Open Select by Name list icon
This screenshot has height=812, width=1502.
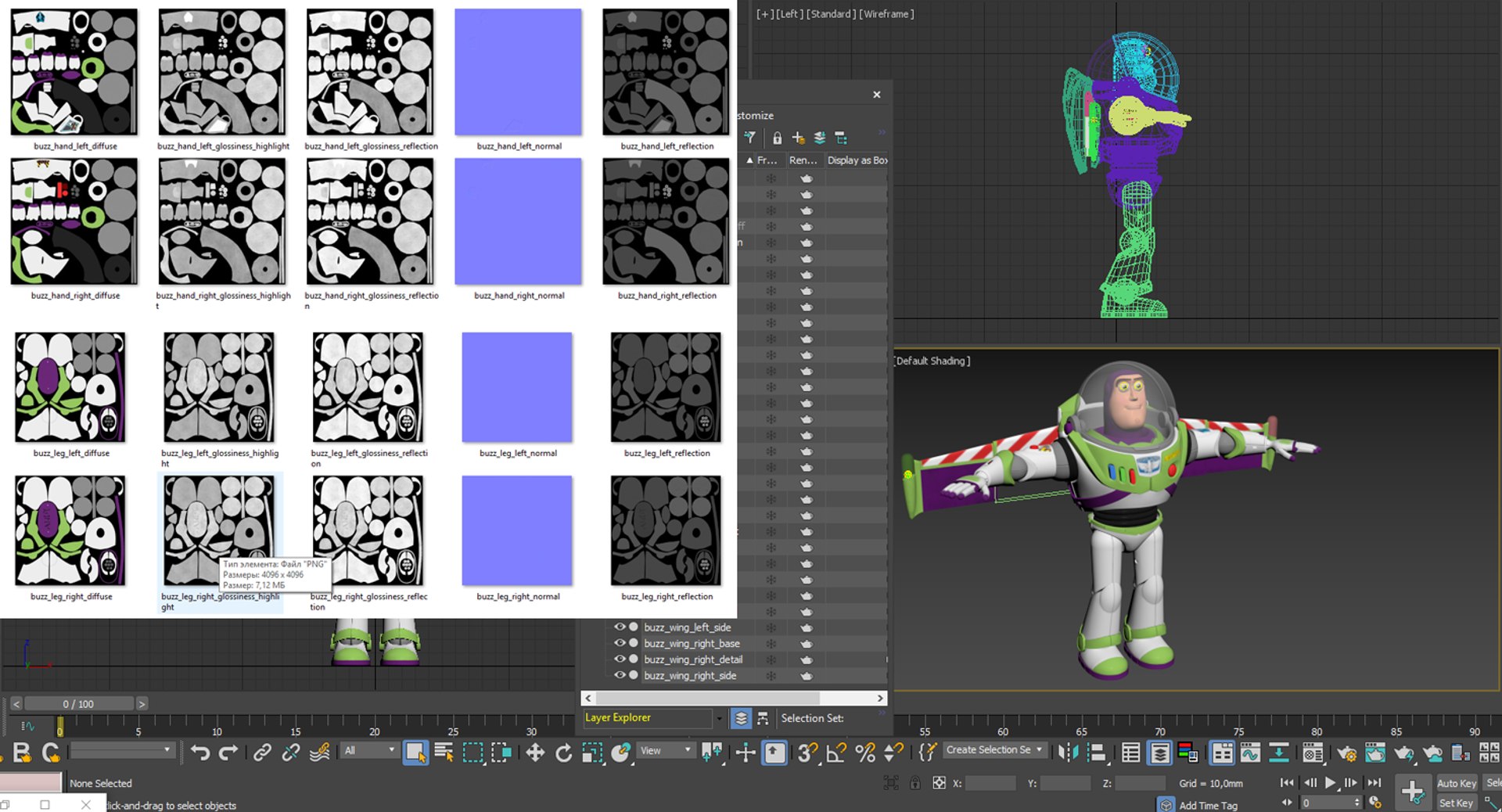(x=444, y=753)
